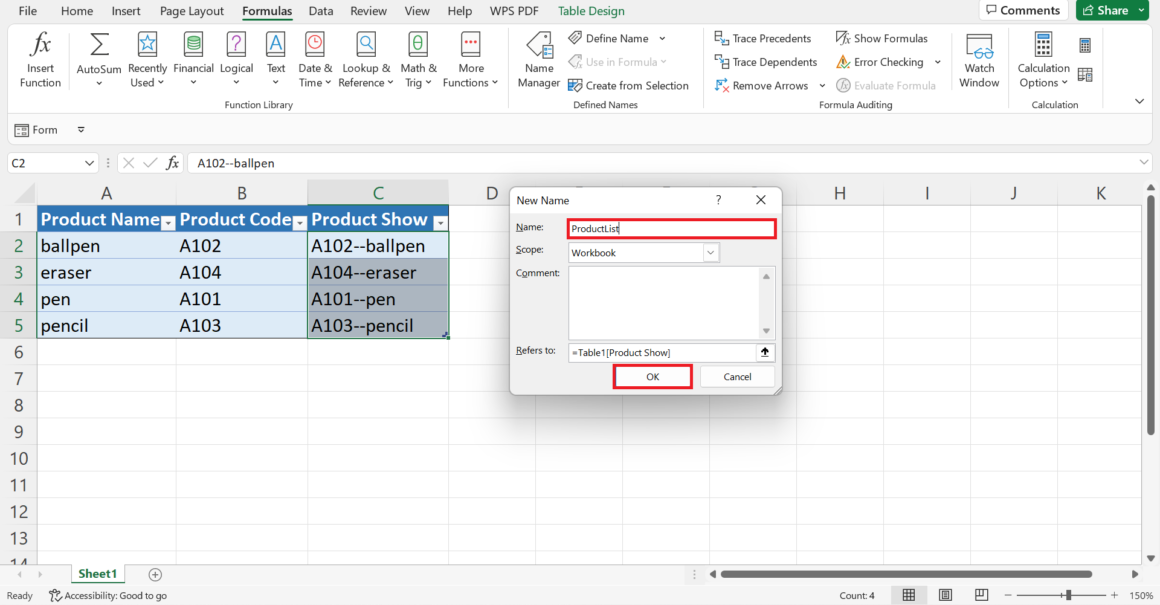Open the Table Design tab
The width and height of the screenshot is (1160, 605).
(591, 11)
